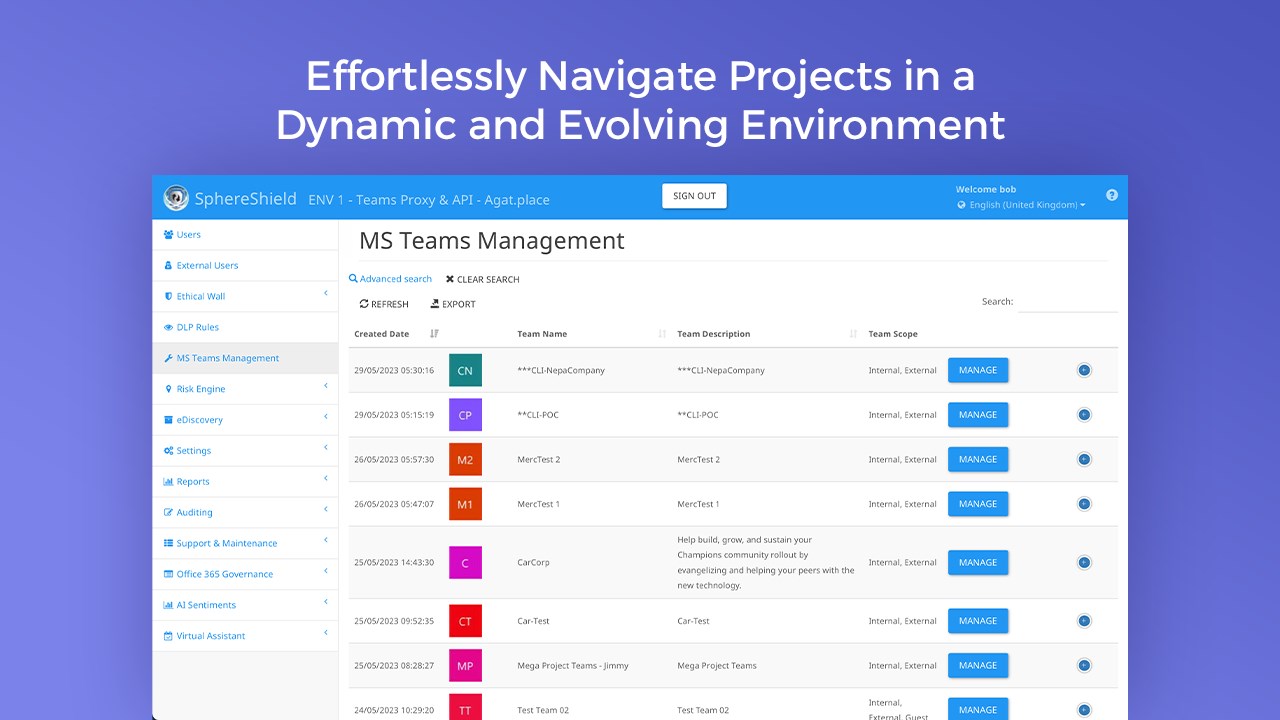The image size is (1280, 720).
Task: Click the CP avatar for **CLI-POC
Action: point(465,415)
